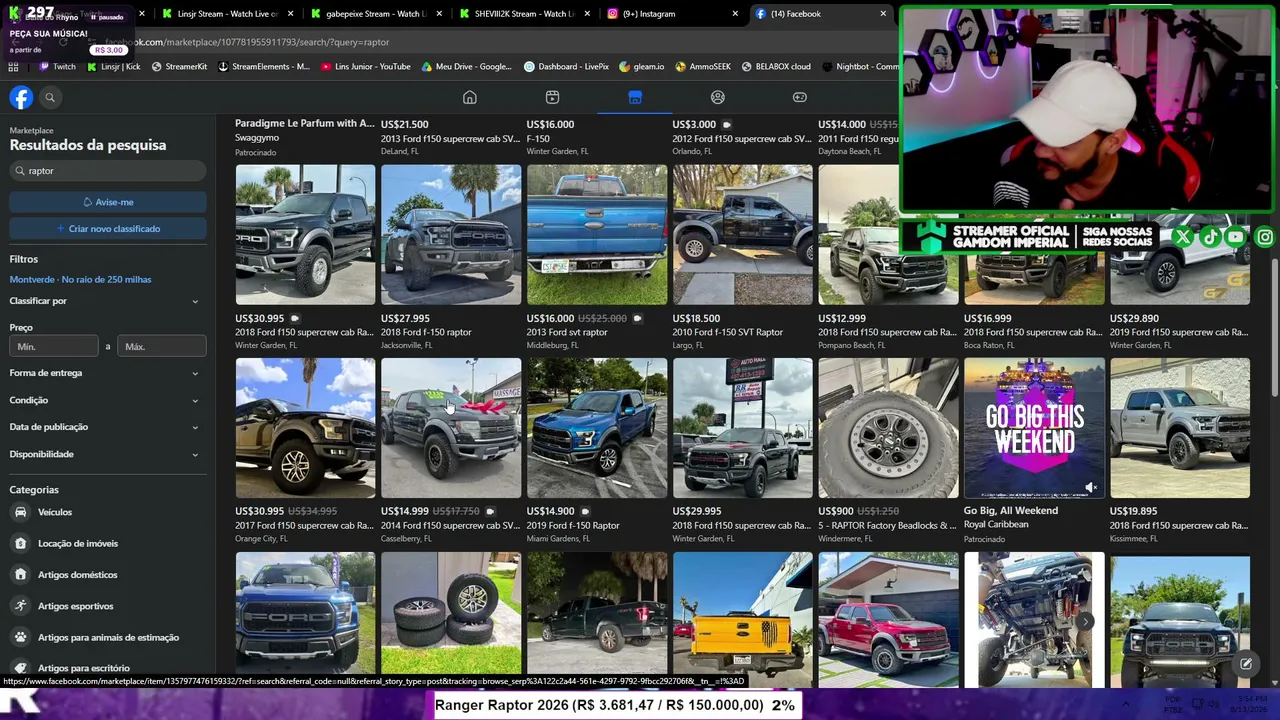Open the AmmoSEEK bookmark
Image resolution: width=1280 pixels, height=720 pixels.
click(703, 67)
